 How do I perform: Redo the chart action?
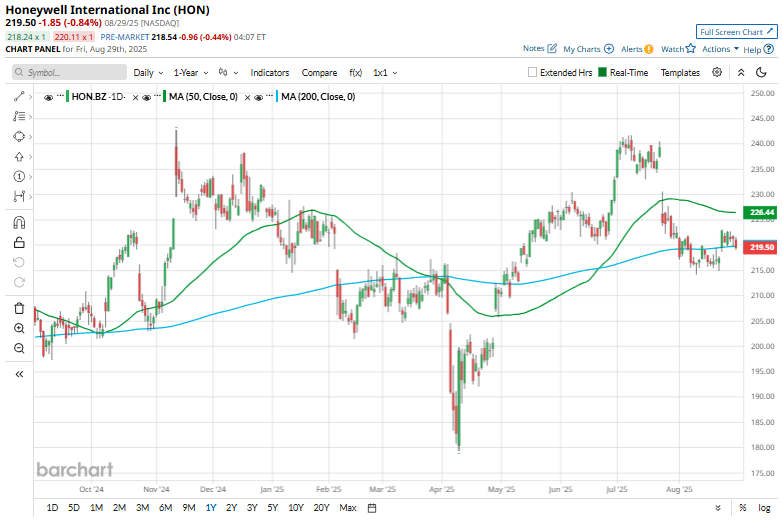(19, 282)
